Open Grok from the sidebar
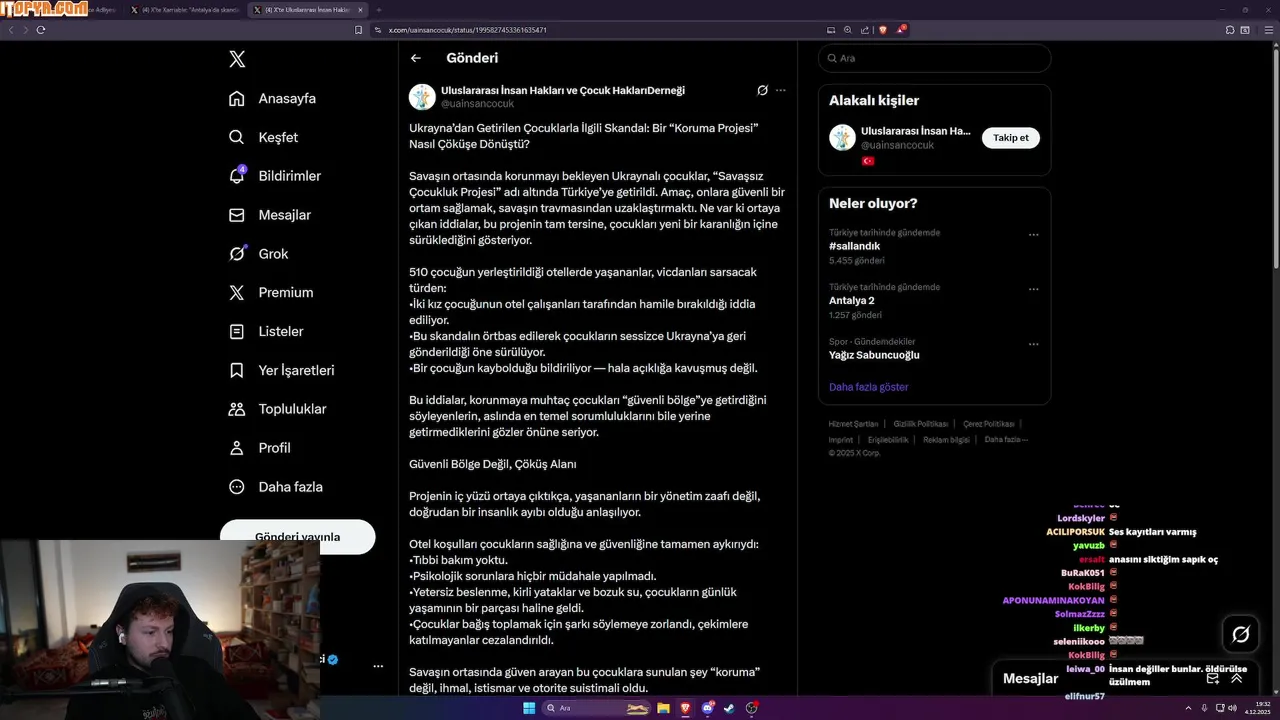Viewport: 1280px width, 720px height. (258, 254)
